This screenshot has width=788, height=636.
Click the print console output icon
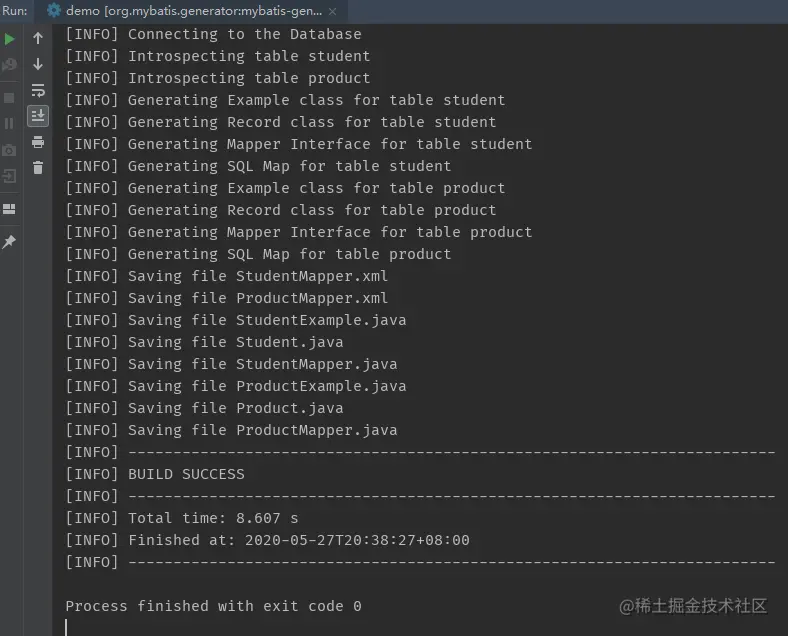click(38, 142)
